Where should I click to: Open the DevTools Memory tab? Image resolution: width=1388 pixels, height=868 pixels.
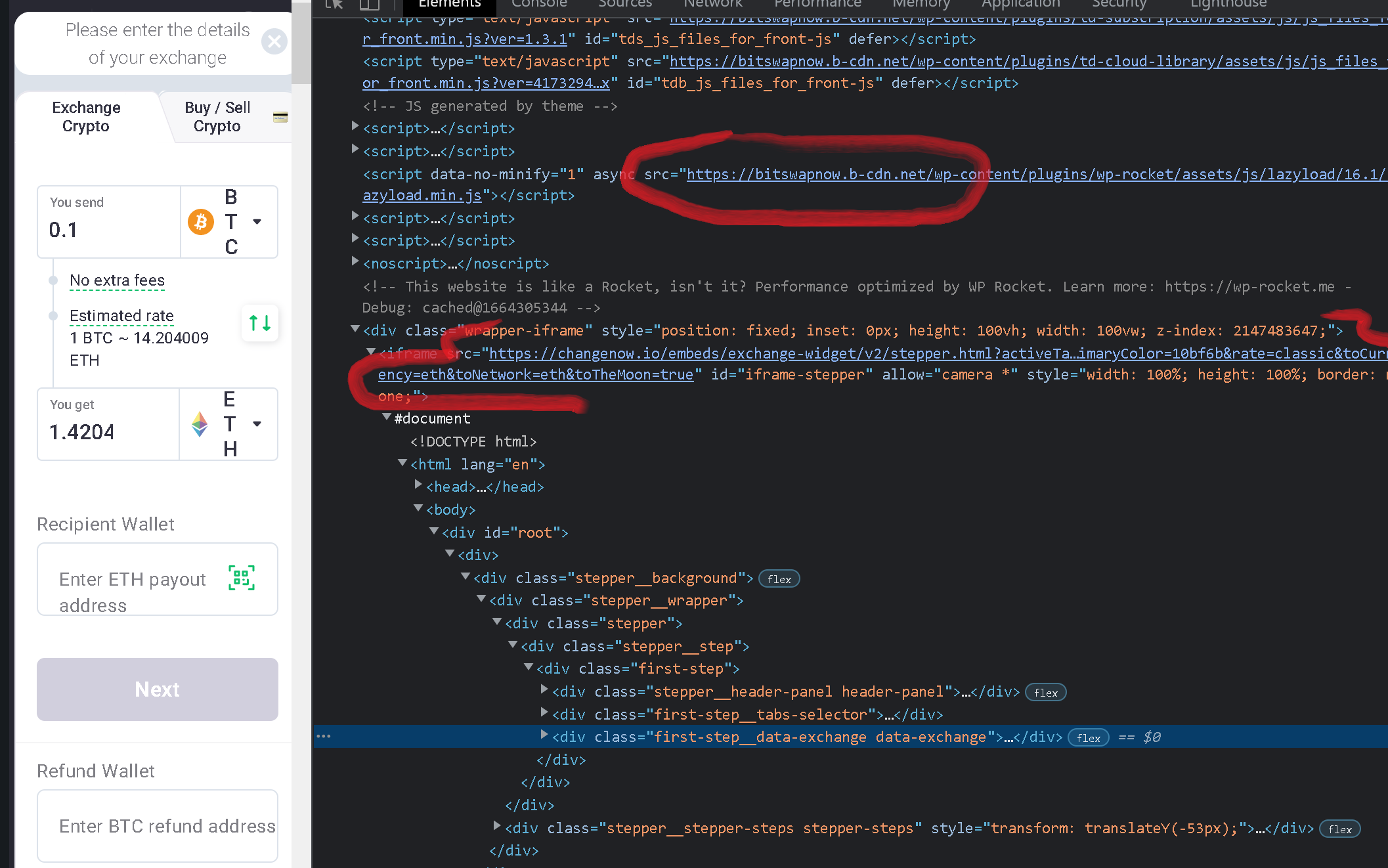921,4
